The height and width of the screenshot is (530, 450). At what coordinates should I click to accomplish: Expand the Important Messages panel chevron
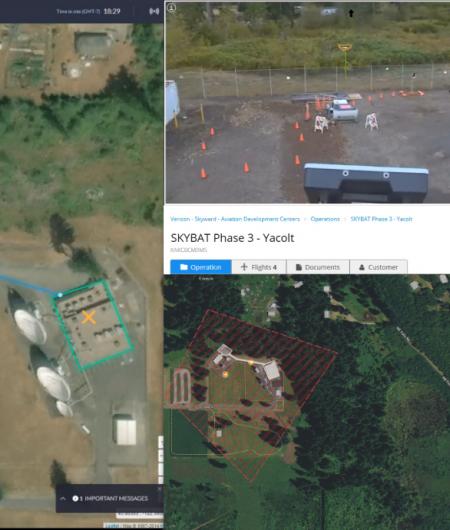tap(63, 498)
